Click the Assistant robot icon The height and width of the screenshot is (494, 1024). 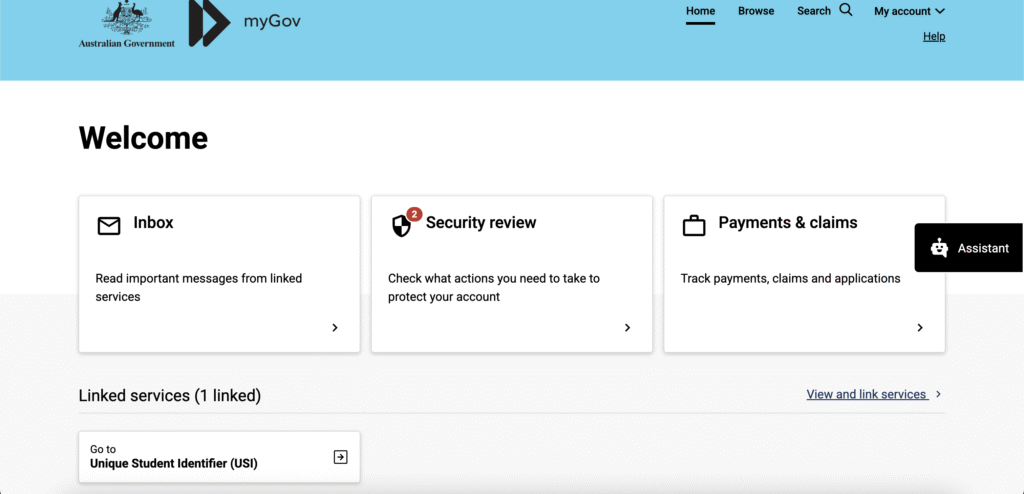(x=938, y=248)
